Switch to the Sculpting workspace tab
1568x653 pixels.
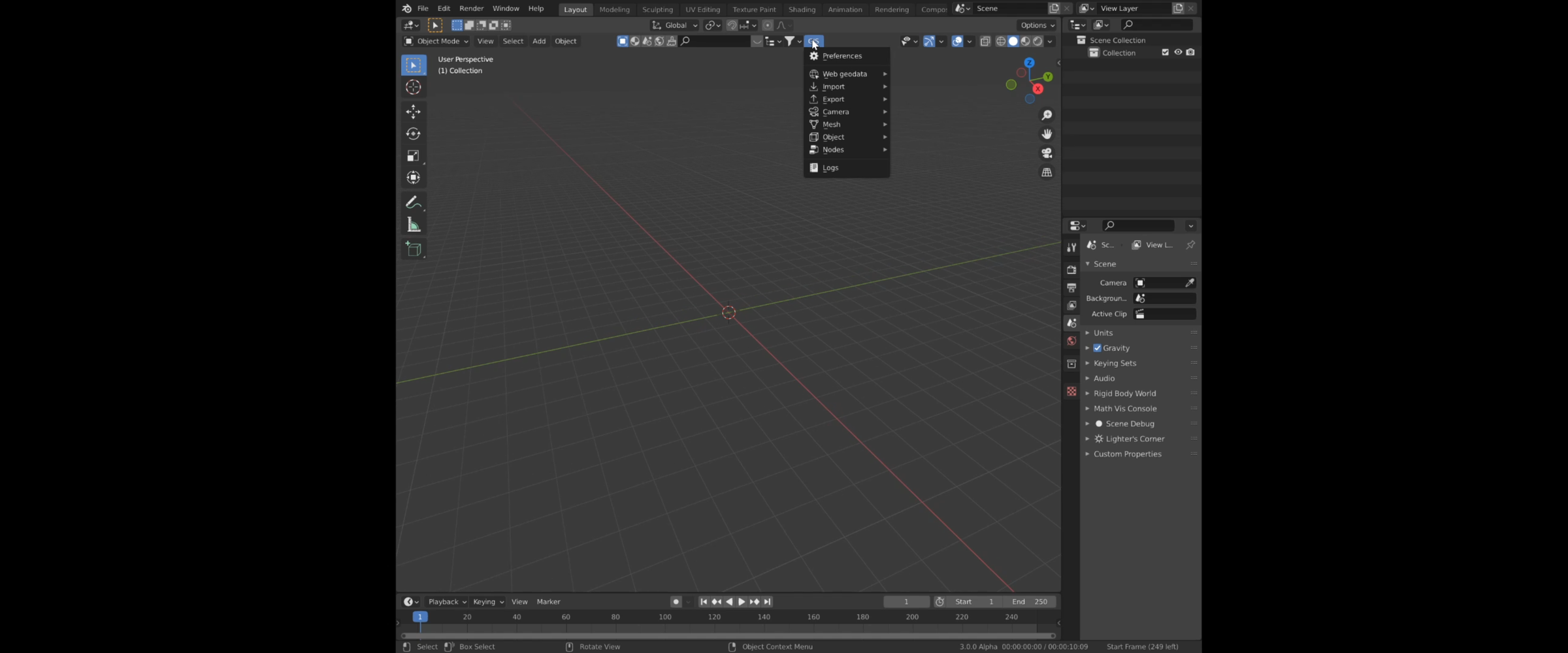(x=657, y=9)
